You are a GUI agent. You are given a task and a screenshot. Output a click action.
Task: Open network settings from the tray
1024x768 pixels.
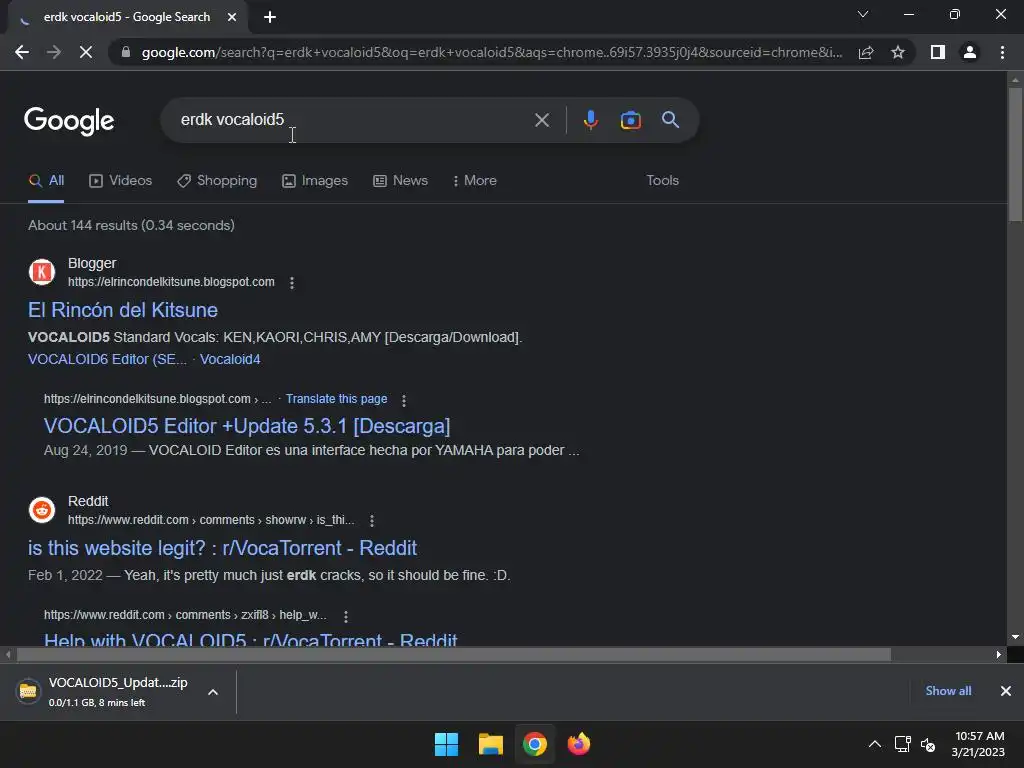(903, 744)
